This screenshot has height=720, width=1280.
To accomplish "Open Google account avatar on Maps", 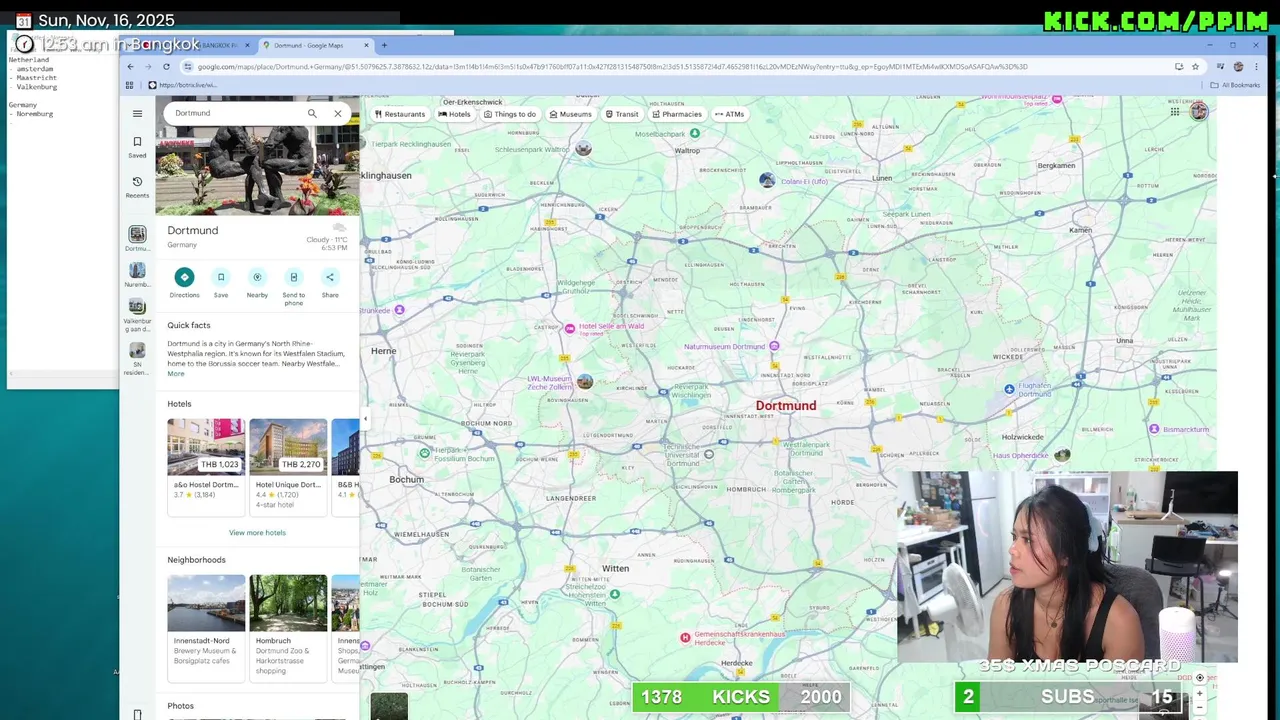I will (1199, 111).
